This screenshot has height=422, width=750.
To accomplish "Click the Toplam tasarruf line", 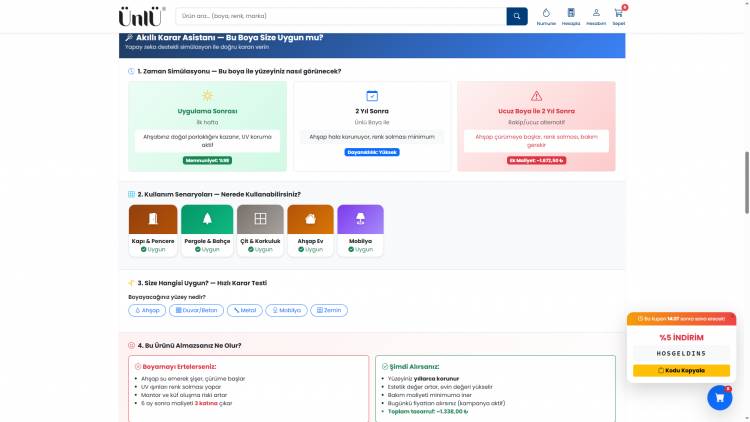I will point(428,411).
